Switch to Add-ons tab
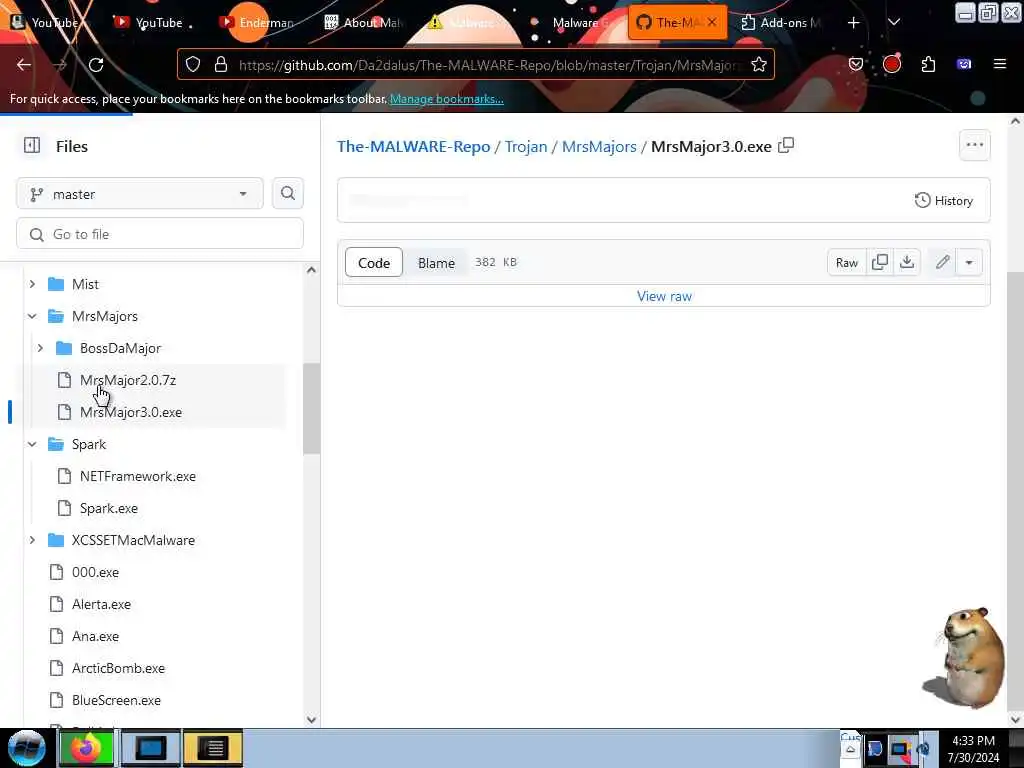Viewport: 1024px width, 768px height. (780, 22)
